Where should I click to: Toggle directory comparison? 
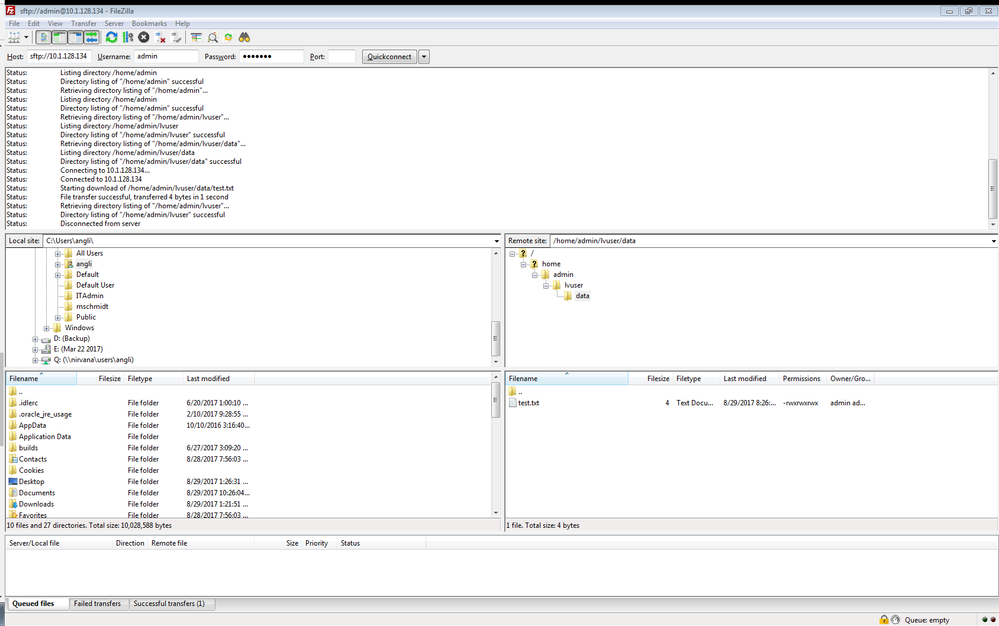point(213,38)
